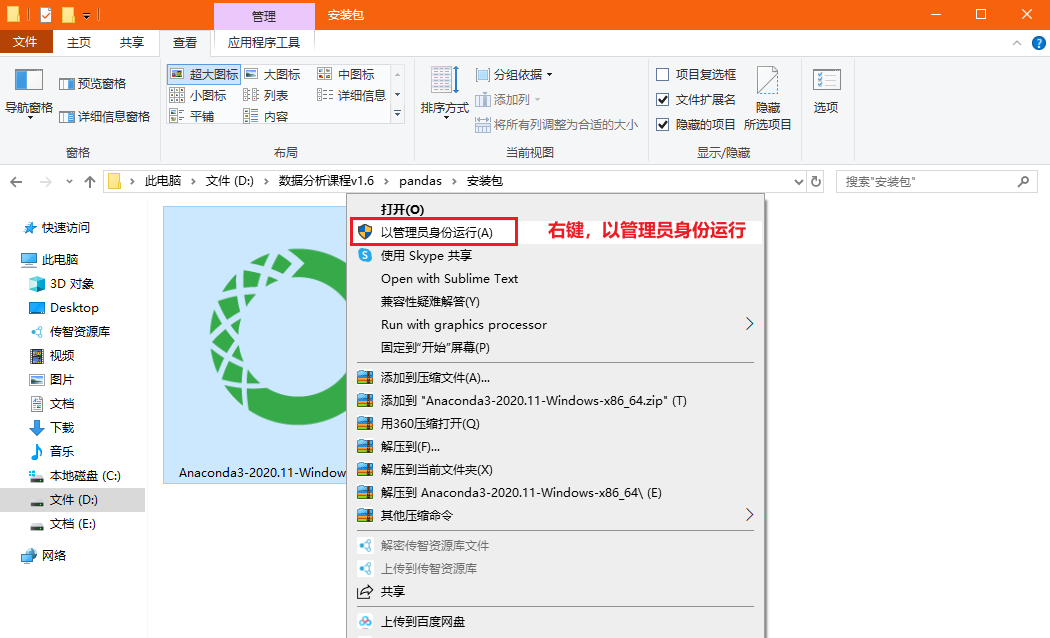The height and width of the screenshot is (638, 1050).
Task: Open the Application Tools tab
Action: [264, 43]
